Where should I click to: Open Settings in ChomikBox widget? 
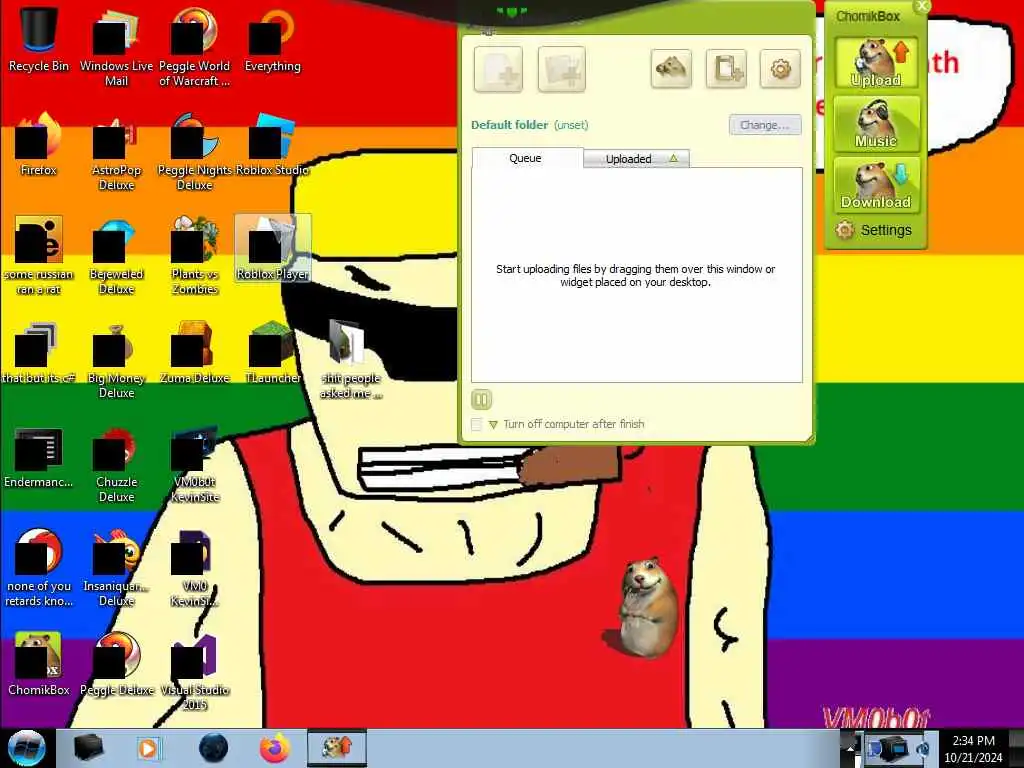coord(874,230)
